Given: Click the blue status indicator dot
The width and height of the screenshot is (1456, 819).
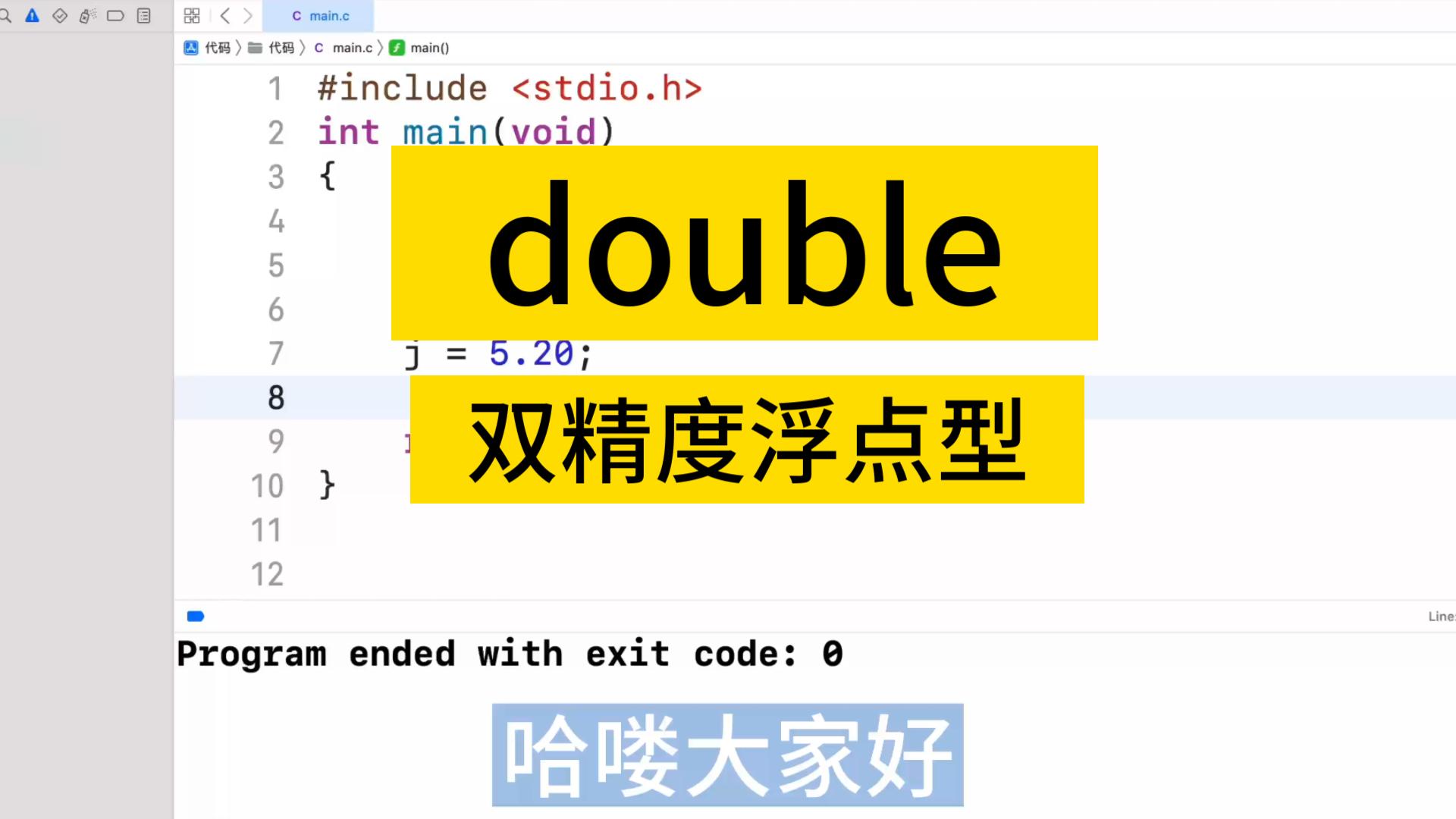Looking at the screenshot, I should click(195, 616).
